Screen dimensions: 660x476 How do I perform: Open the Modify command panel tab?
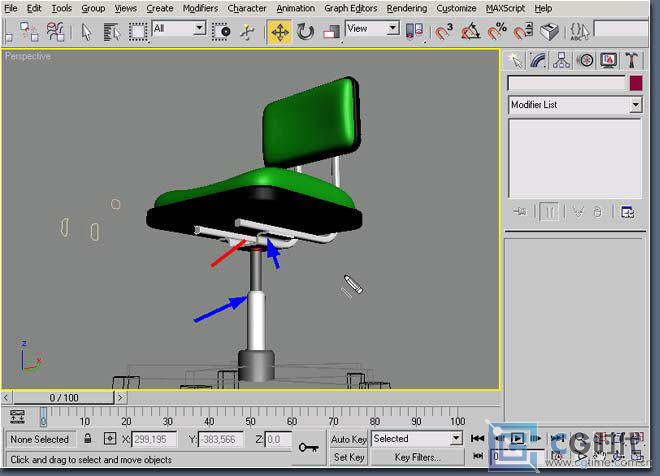538,60
